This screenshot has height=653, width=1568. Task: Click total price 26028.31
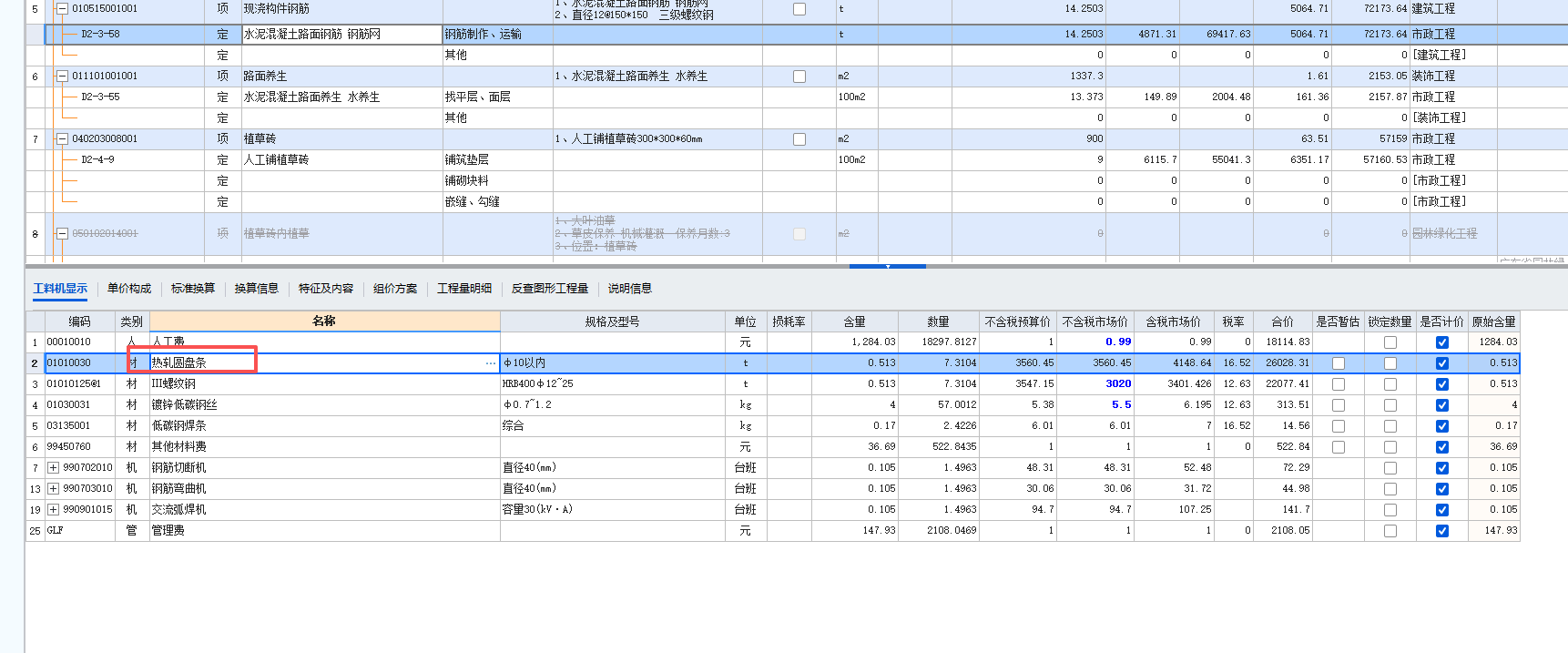click(1283, 363)
